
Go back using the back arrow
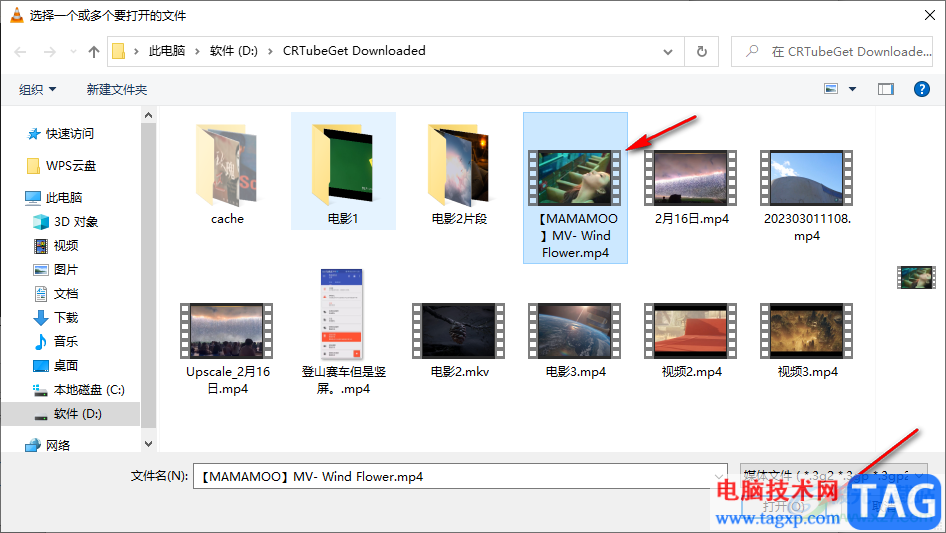(x=21, y=52)
